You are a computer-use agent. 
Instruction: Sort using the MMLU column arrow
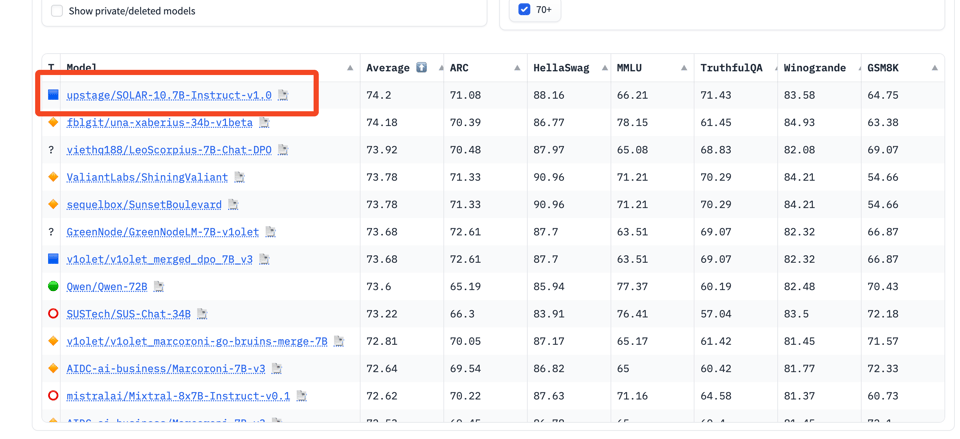684,68
